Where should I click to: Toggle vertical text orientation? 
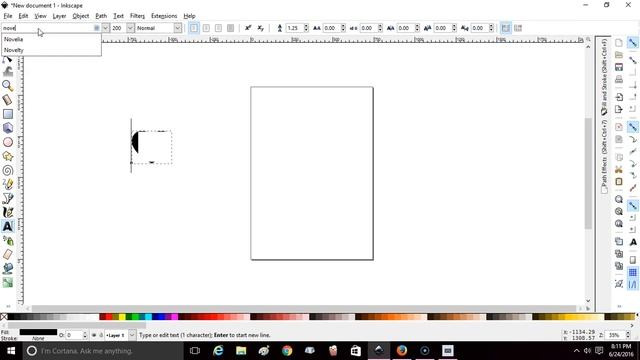coord(518,28)
